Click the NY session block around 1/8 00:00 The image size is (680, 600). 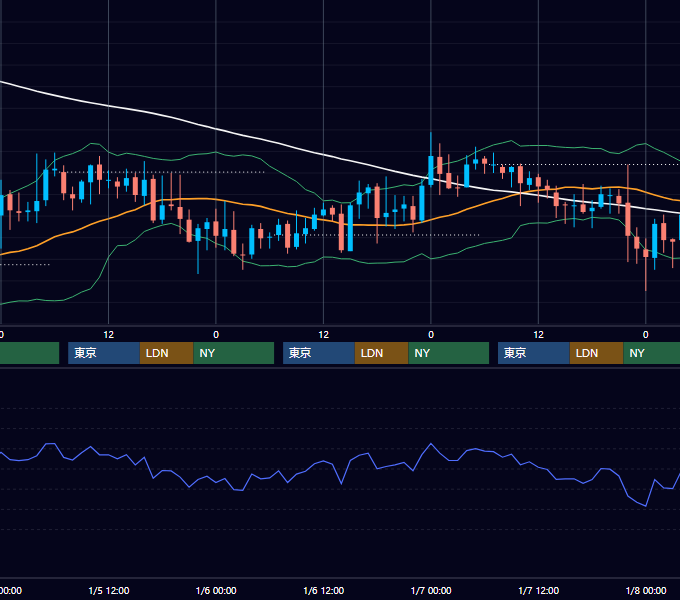pos(652,353)
